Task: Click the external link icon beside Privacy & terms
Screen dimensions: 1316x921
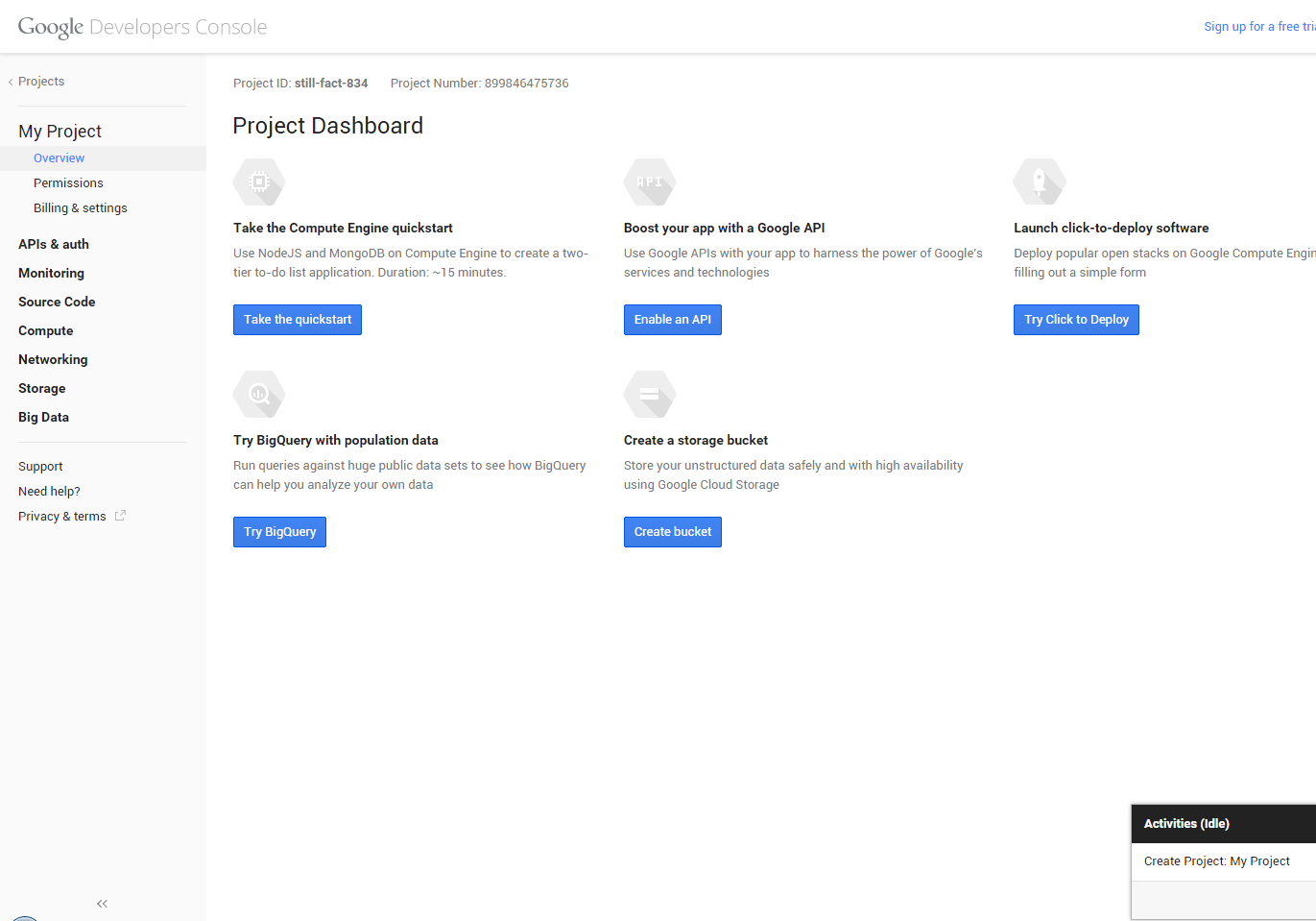Action: 121,516
